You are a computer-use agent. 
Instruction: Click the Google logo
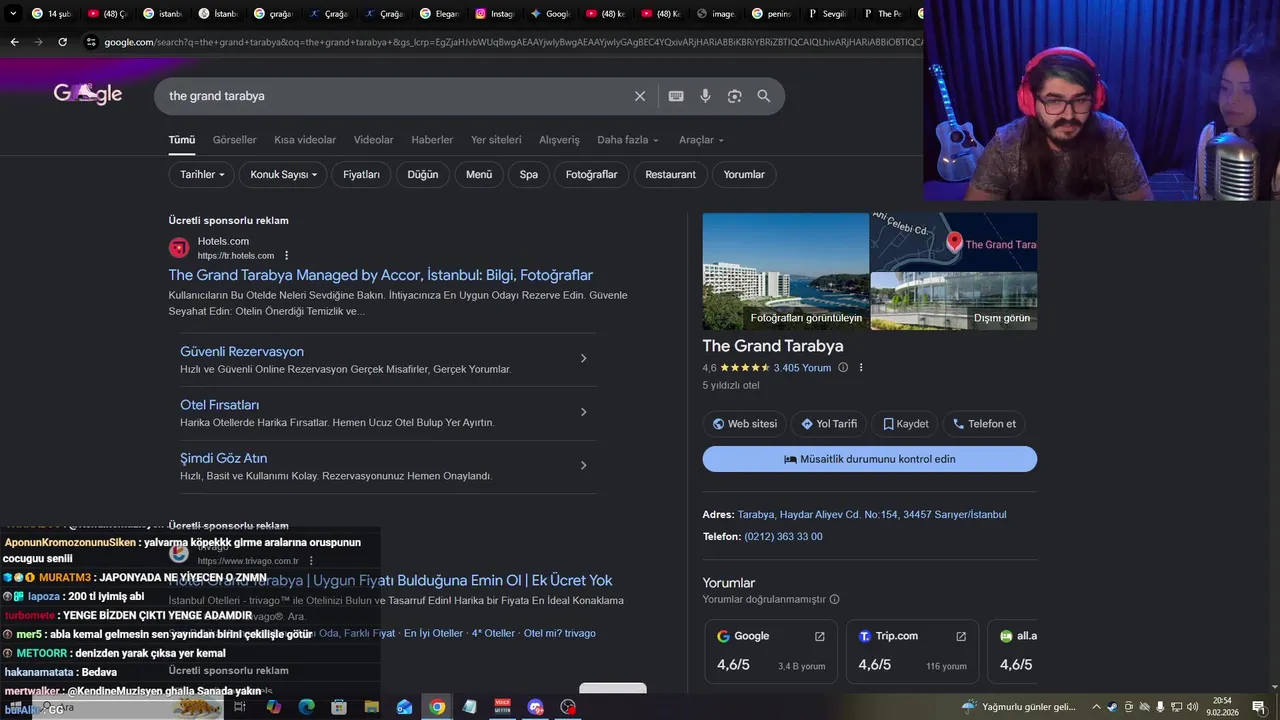(x=88, y=94)
